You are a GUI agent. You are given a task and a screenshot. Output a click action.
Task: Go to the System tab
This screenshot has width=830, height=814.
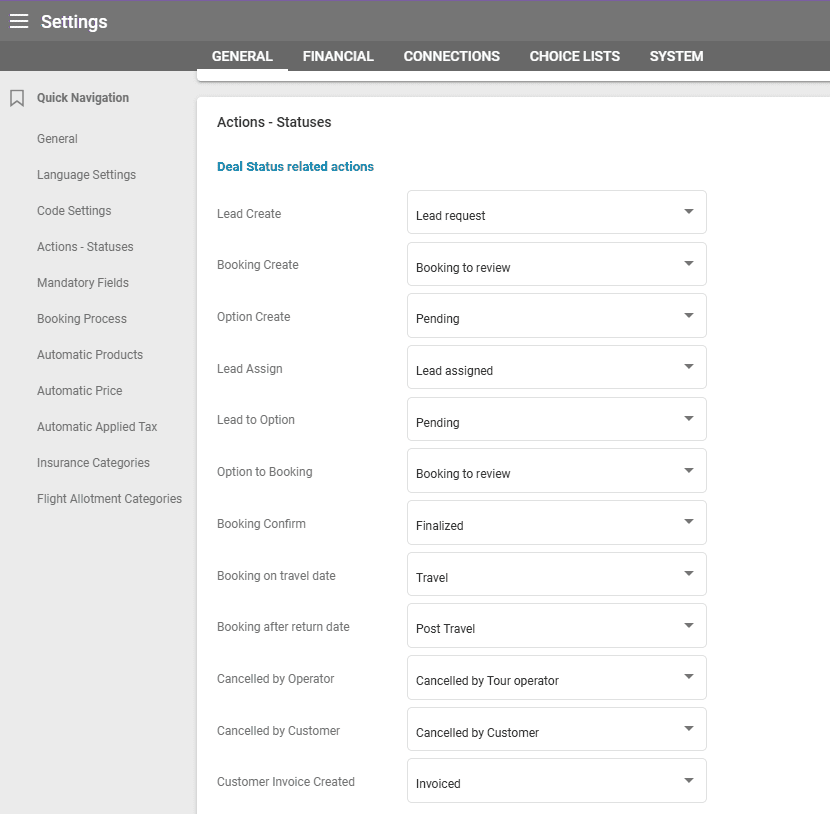pyautogui.click(x=676, y=56)
